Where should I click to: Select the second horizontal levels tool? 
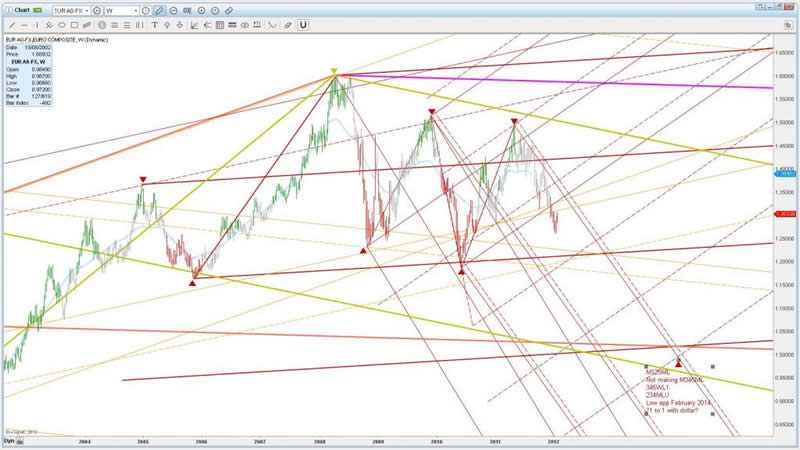click(127, 25)
